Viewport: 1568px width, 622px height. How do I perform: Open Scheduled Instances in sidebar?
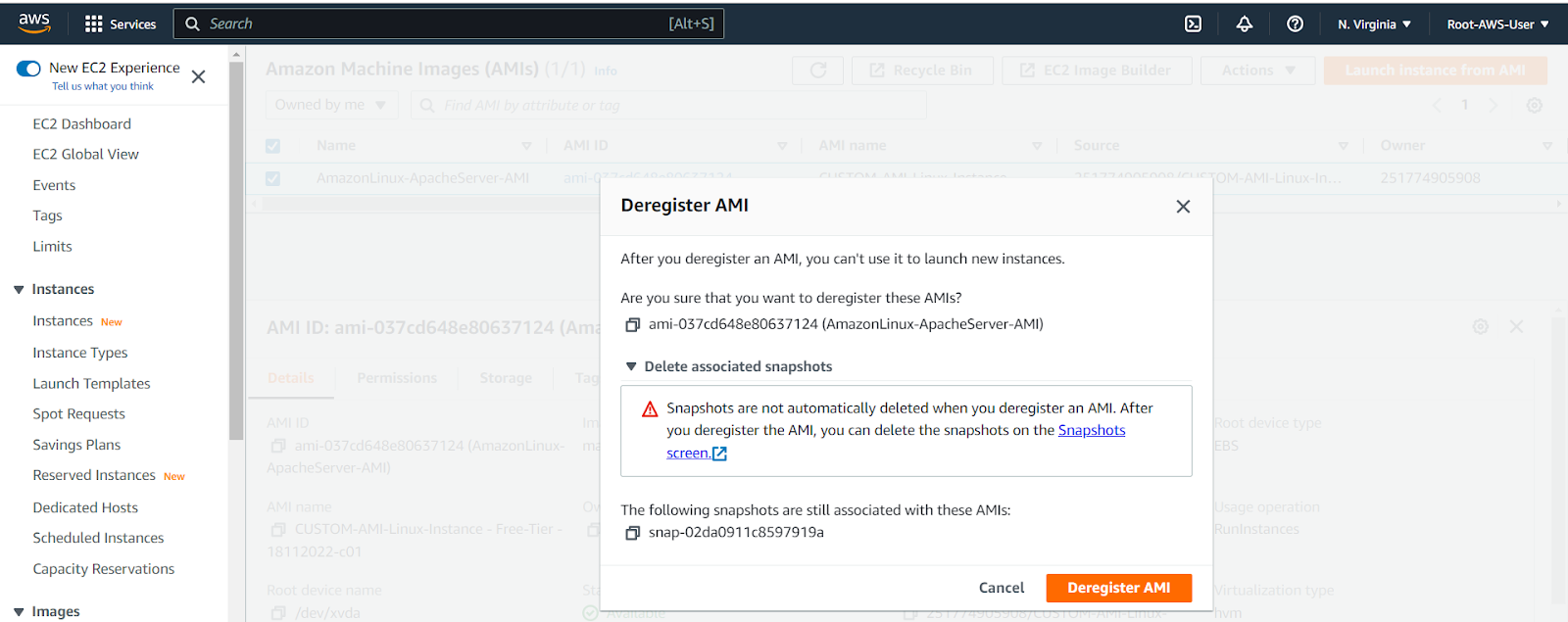coord(98,538)
